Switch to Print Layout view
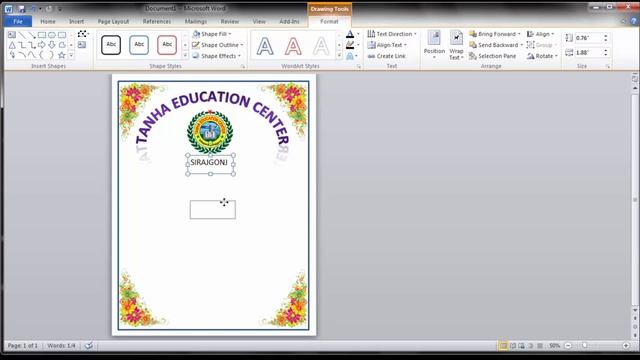The width and height of the screenshot is (640, 360). (503, 346)
